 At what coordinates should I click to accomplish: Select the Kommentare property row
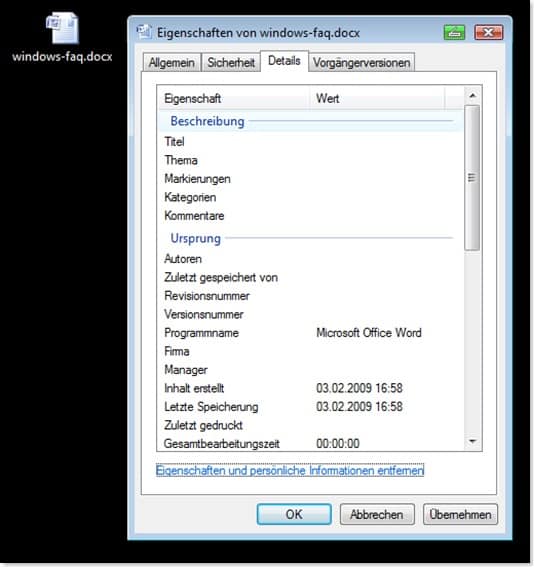coord(311,216)
